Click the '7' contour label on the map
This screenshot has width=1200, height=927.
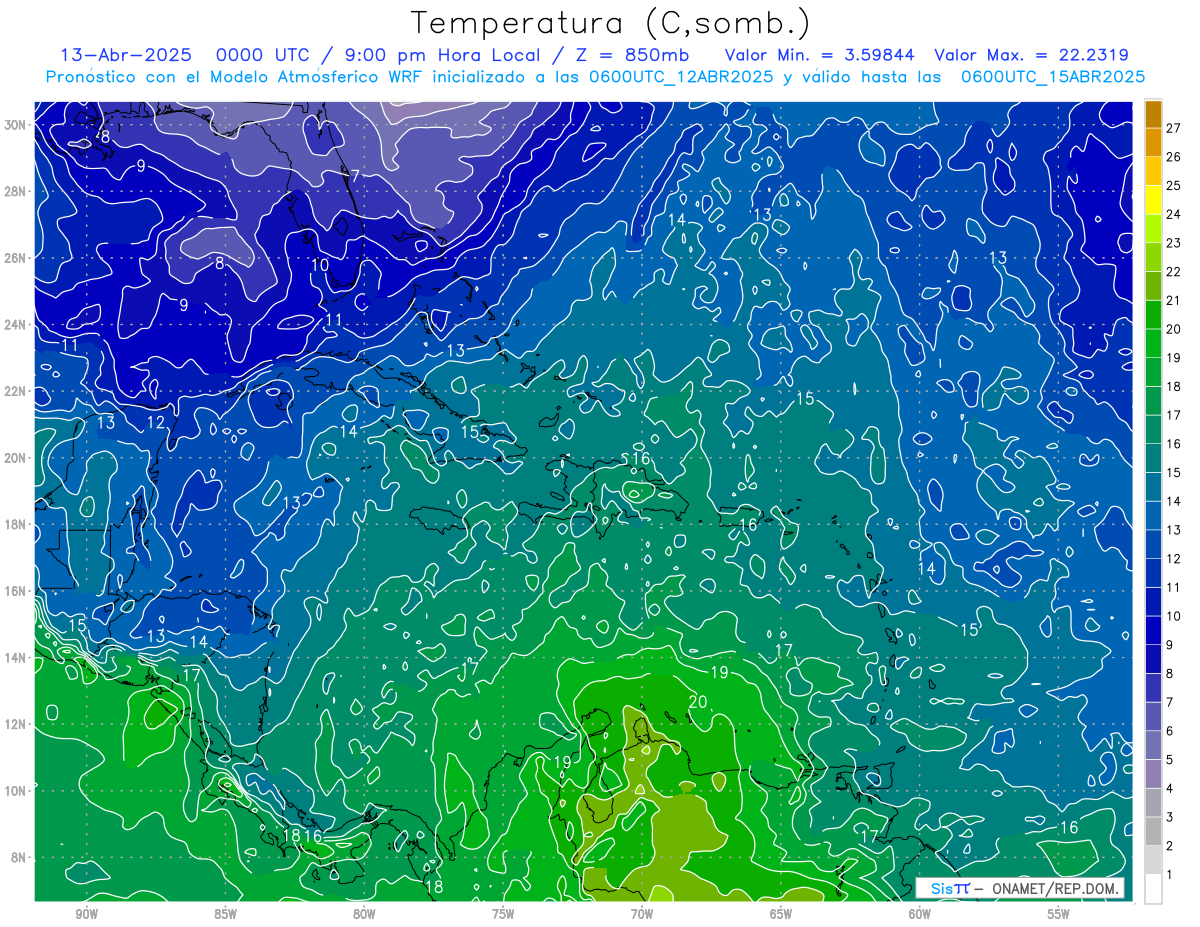click(x=355, y=176)
